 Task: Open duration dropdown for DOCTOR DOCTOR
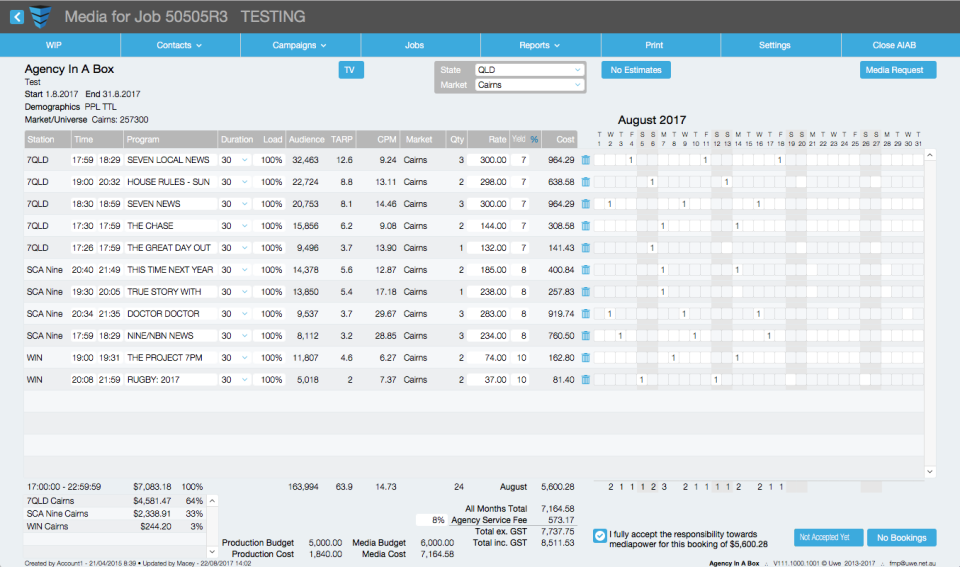coord(244,314)
